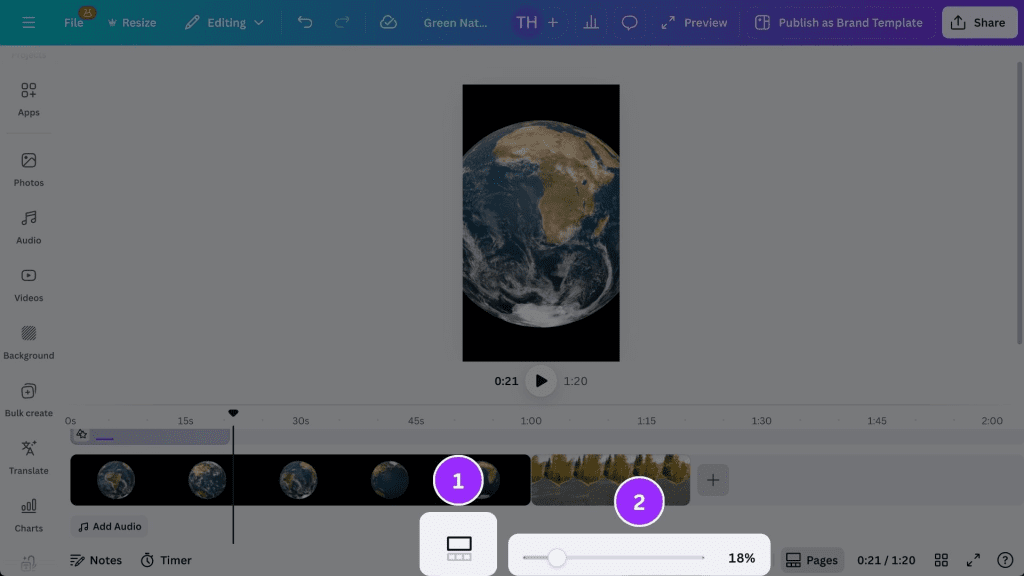Click the cloud save status icon
The width and height of the screenshot is (1024, 576).
click(389, 22)
